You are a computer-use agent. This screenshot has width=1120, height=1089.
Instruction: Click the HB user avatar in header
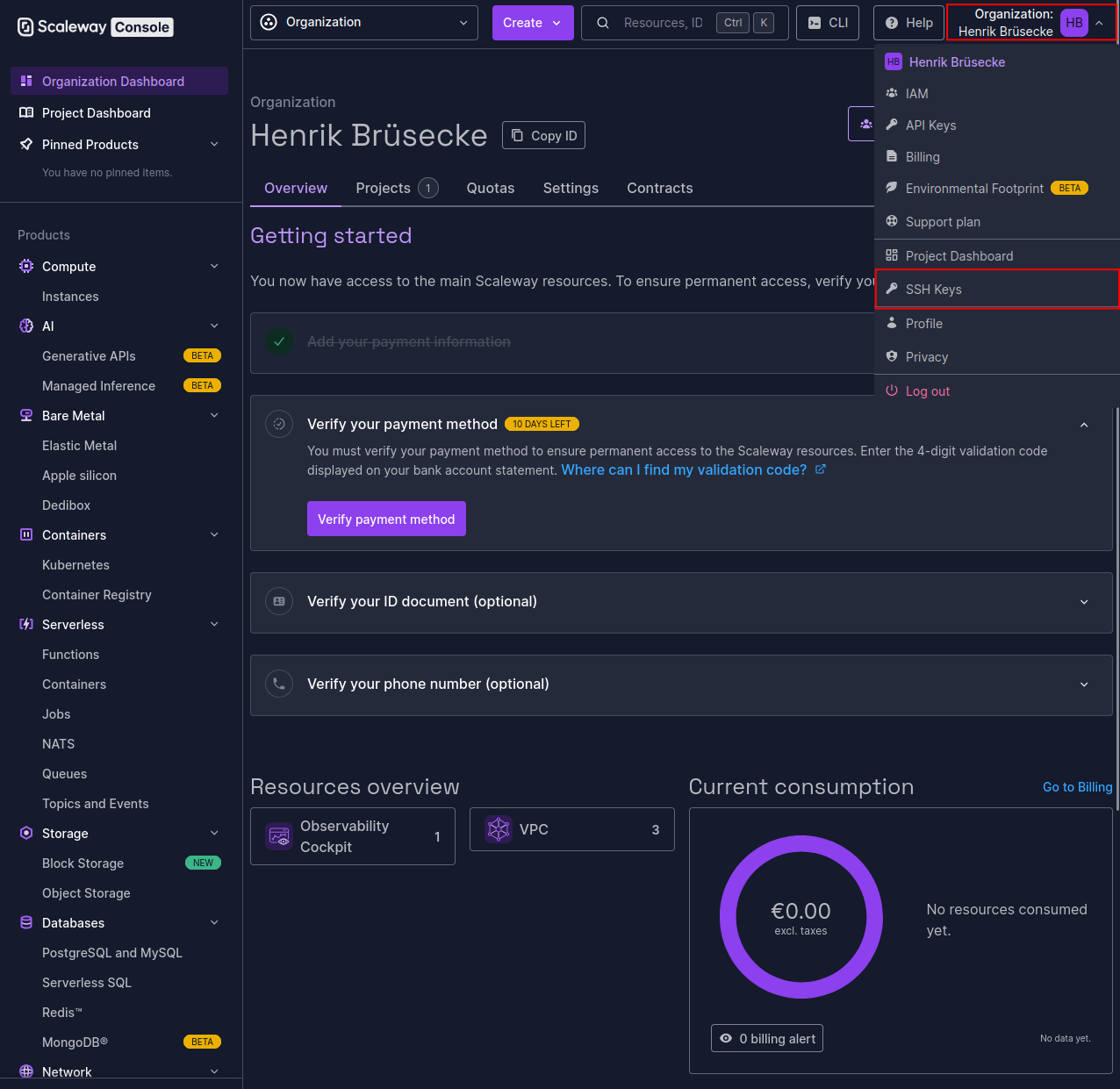pos(1074,23)
